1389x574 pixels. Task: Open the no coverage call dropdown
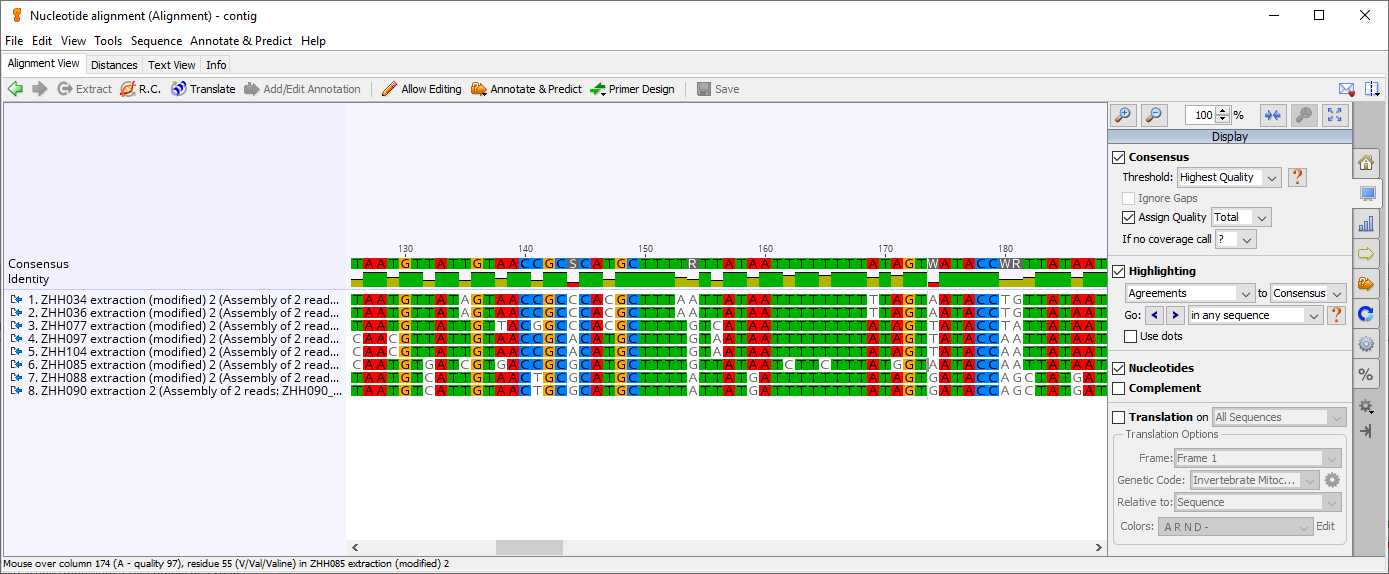coord(1236,239)
